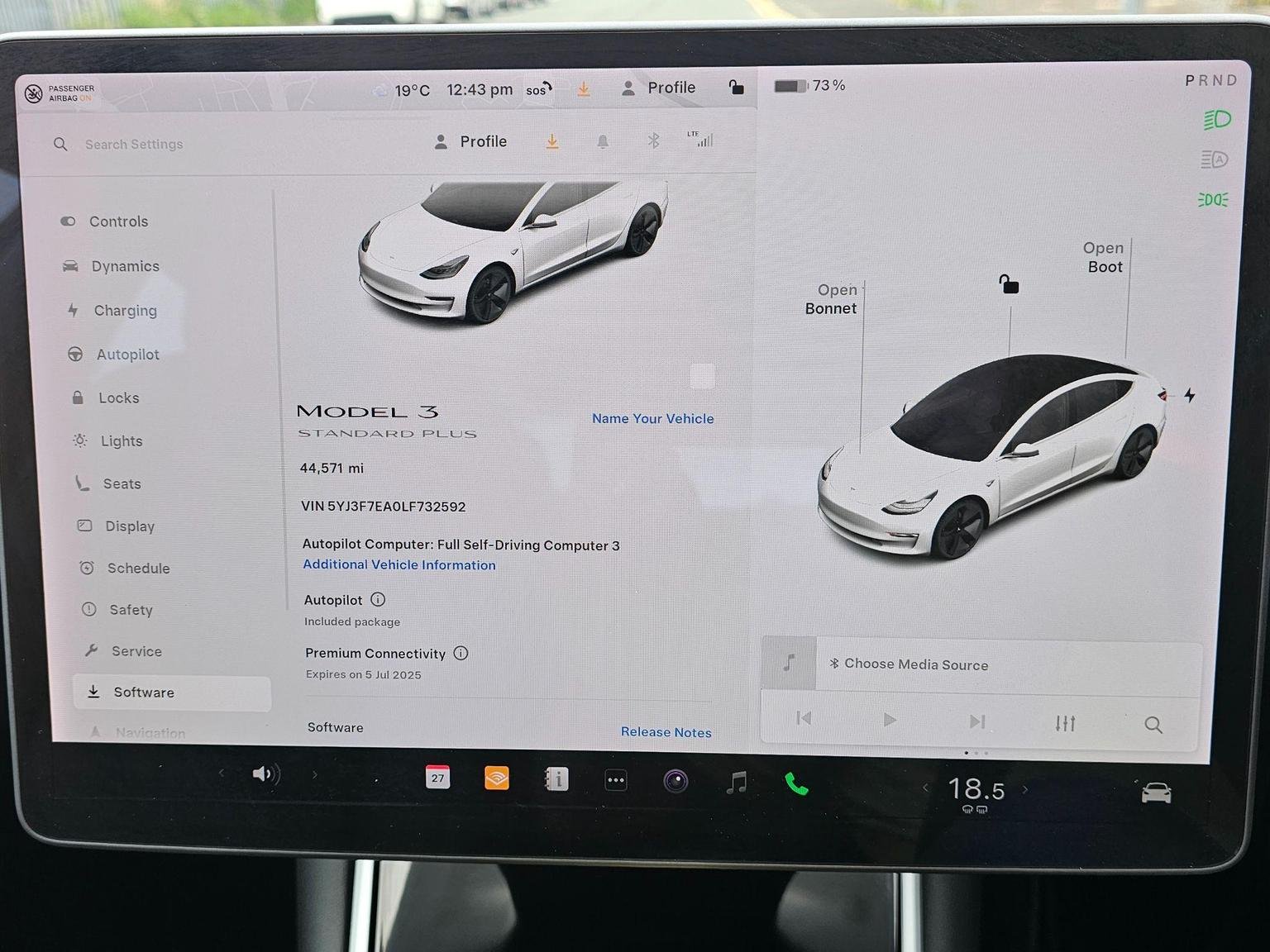The width and height of the screenshot is (1270, 952).
Task: Tap Open Bonnet on the car view
Action: pos(831,299)
